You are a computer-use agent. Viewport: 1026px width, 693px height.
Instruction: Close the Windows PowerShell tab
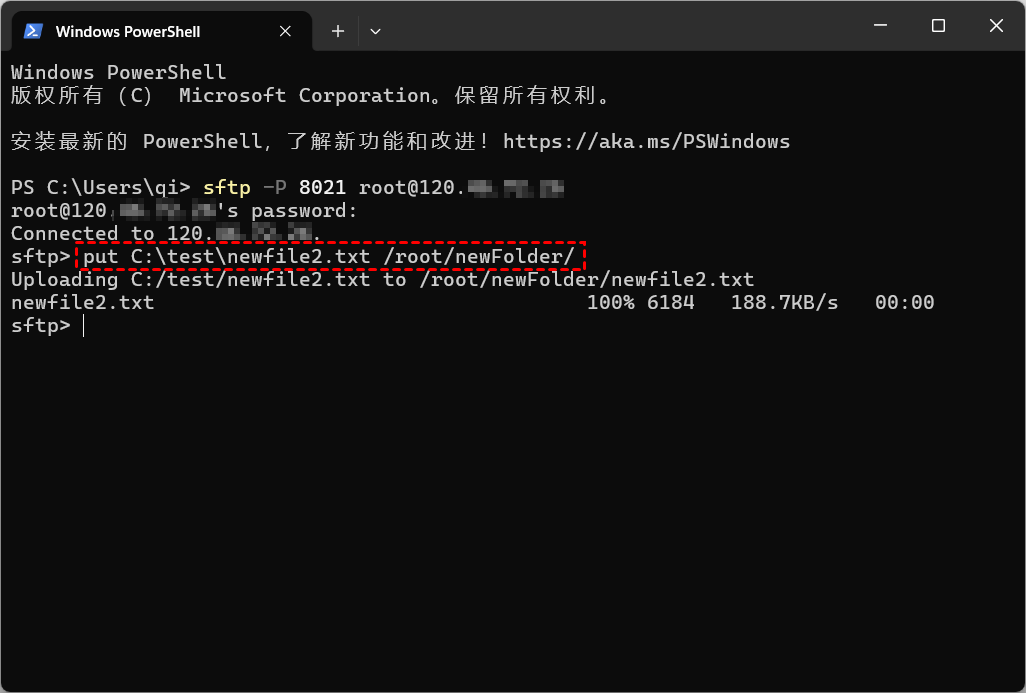click(285, 31)
